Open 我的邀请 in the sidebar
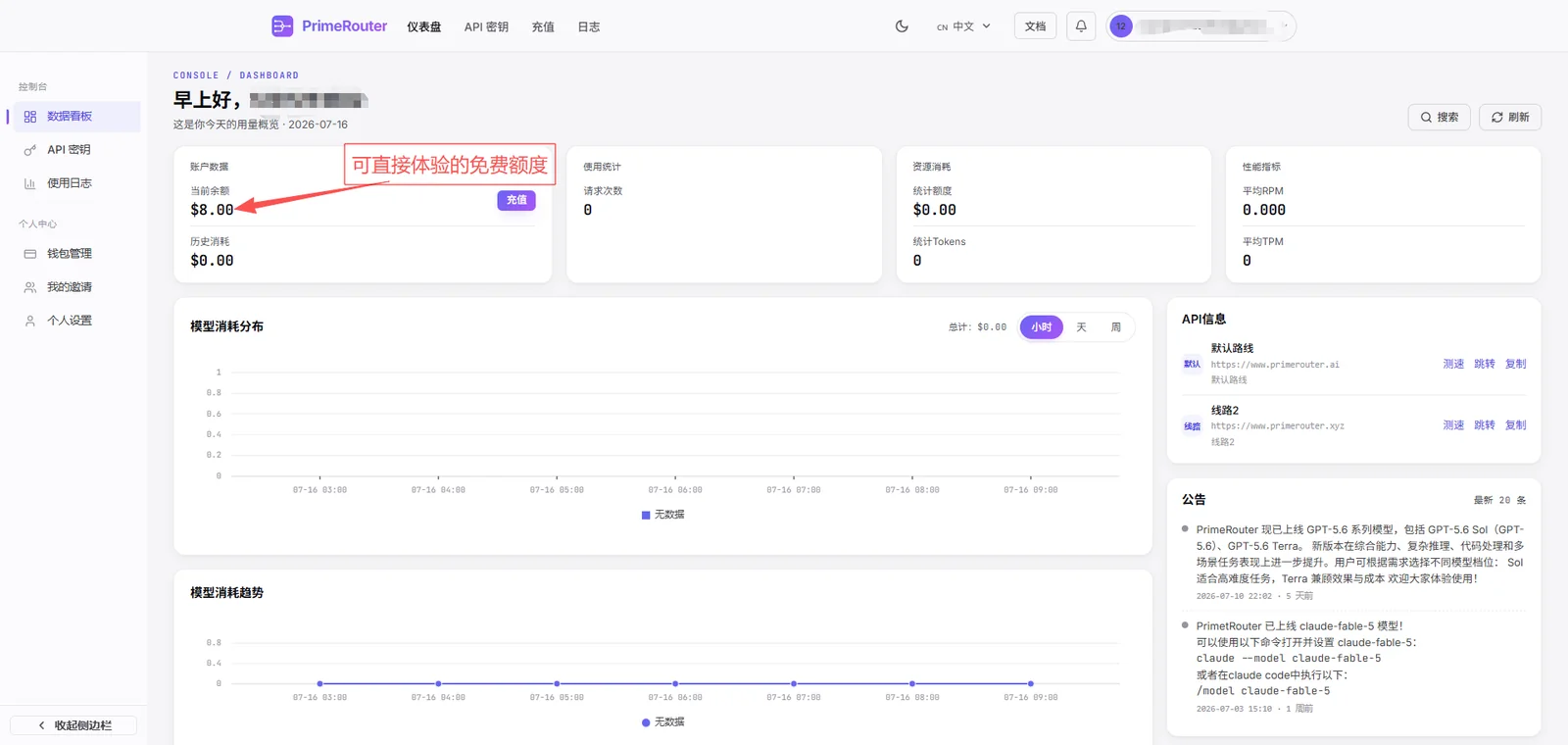1568x745 pixels. tap(76, 287)
